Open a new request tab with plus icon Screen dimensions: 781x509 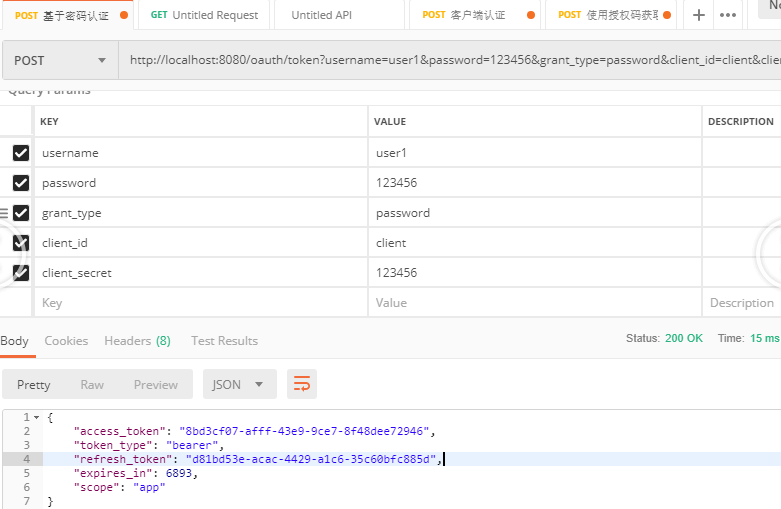(698, 15)
